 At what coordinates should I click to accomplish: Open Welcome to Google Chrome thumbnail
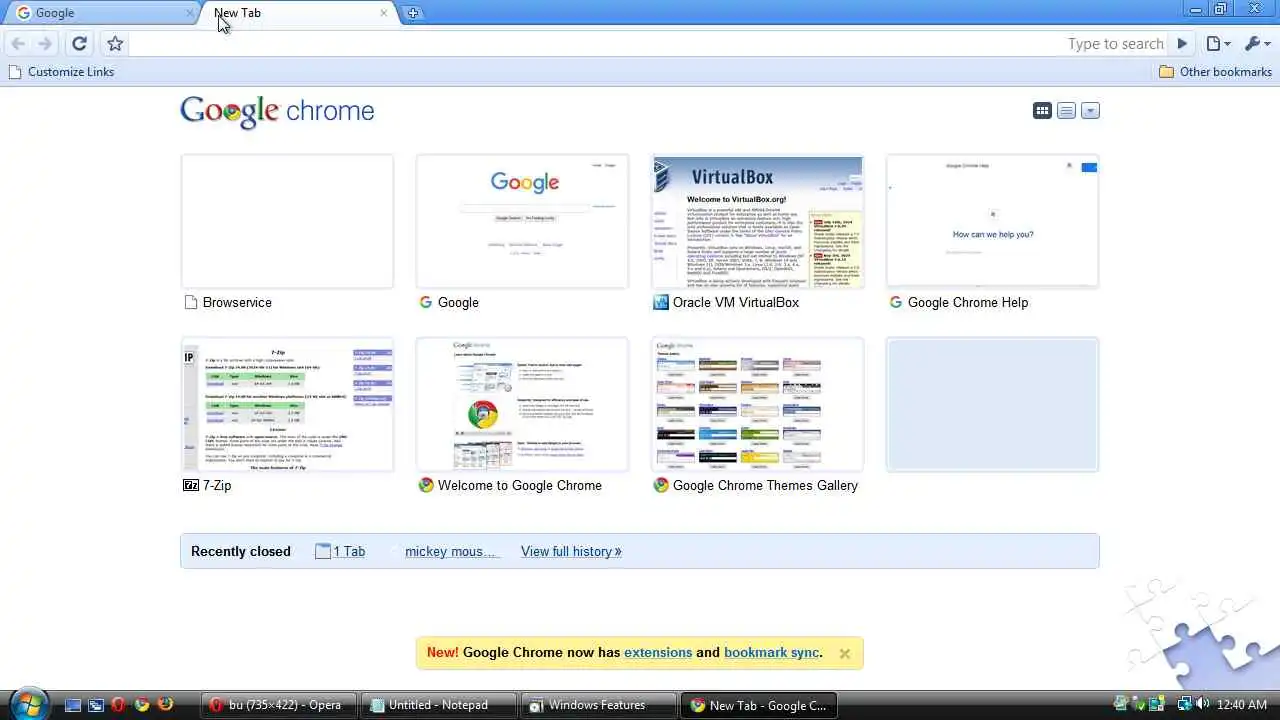pyautogui.click(x=522, y=404)
